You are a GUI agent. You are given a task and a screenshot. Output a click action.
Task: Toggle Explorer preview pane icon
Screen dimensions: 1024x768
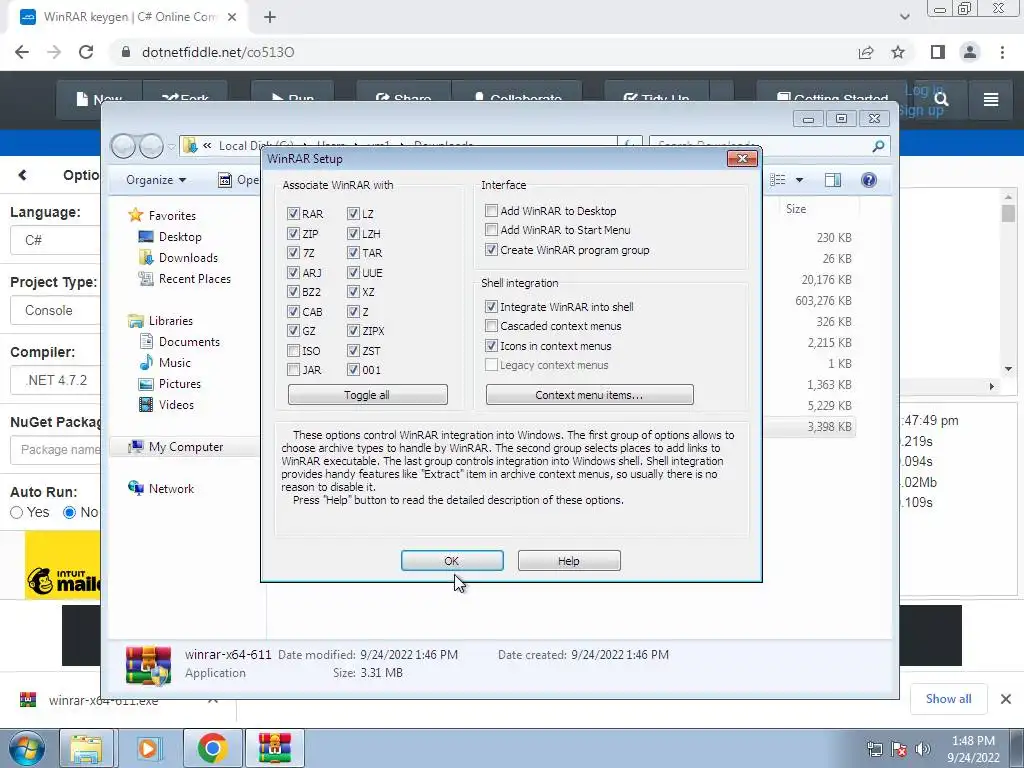click(x=833, y=180)
